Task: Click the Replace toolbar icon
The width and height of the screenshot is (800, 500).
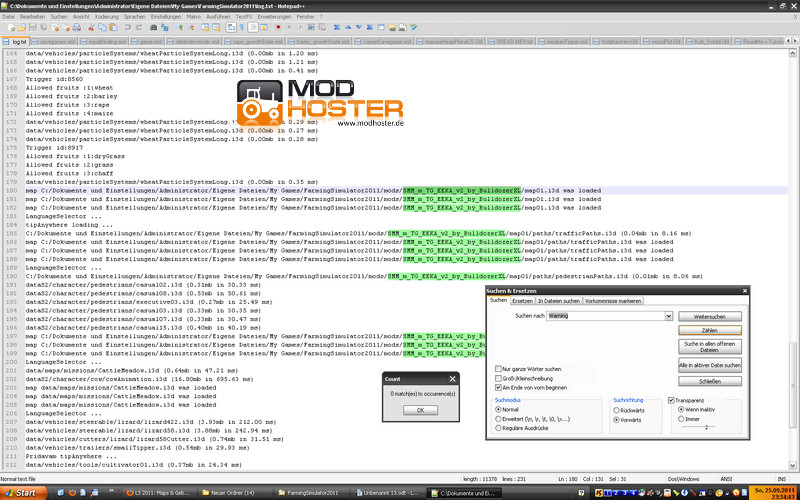Action: pyautogui.click(x=164, y=28)
